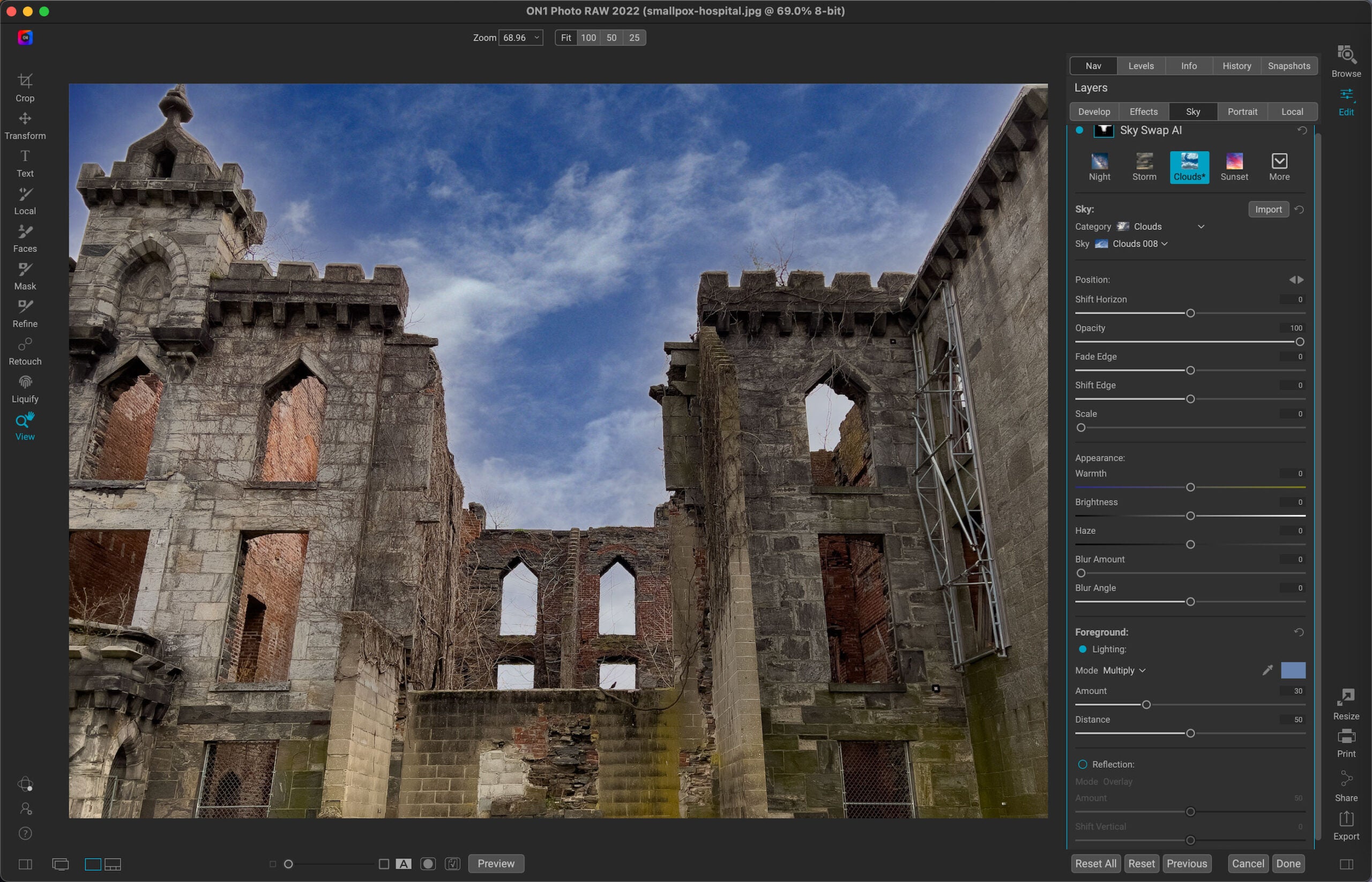Click the Reset All button
1372x882 pixels.
[x=1095, y=864]
